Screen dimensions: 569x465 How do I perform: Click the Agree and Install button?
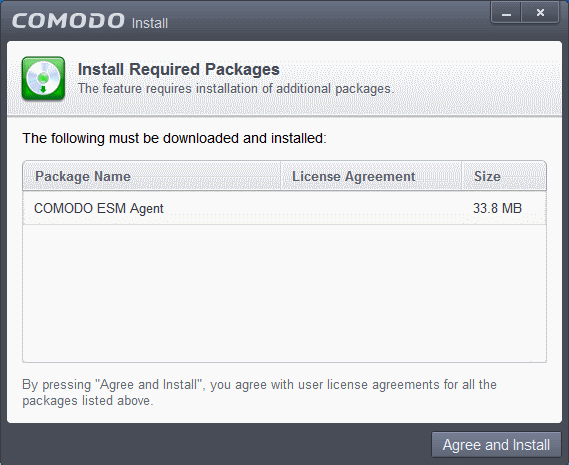coord(496,445)
